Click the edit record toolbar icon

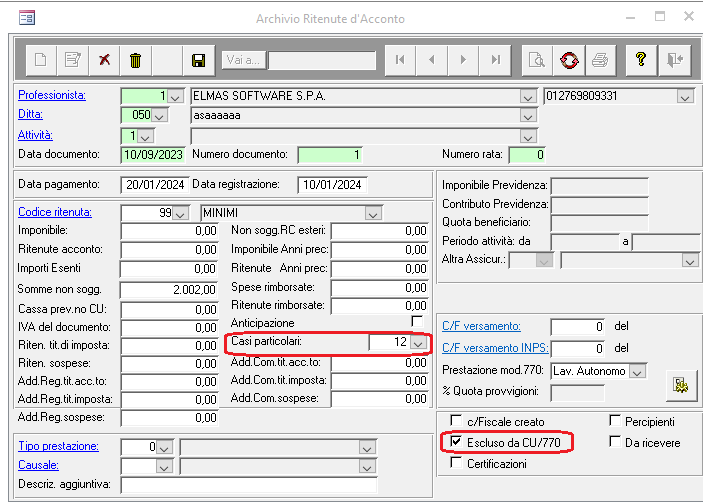pos(73,60)
